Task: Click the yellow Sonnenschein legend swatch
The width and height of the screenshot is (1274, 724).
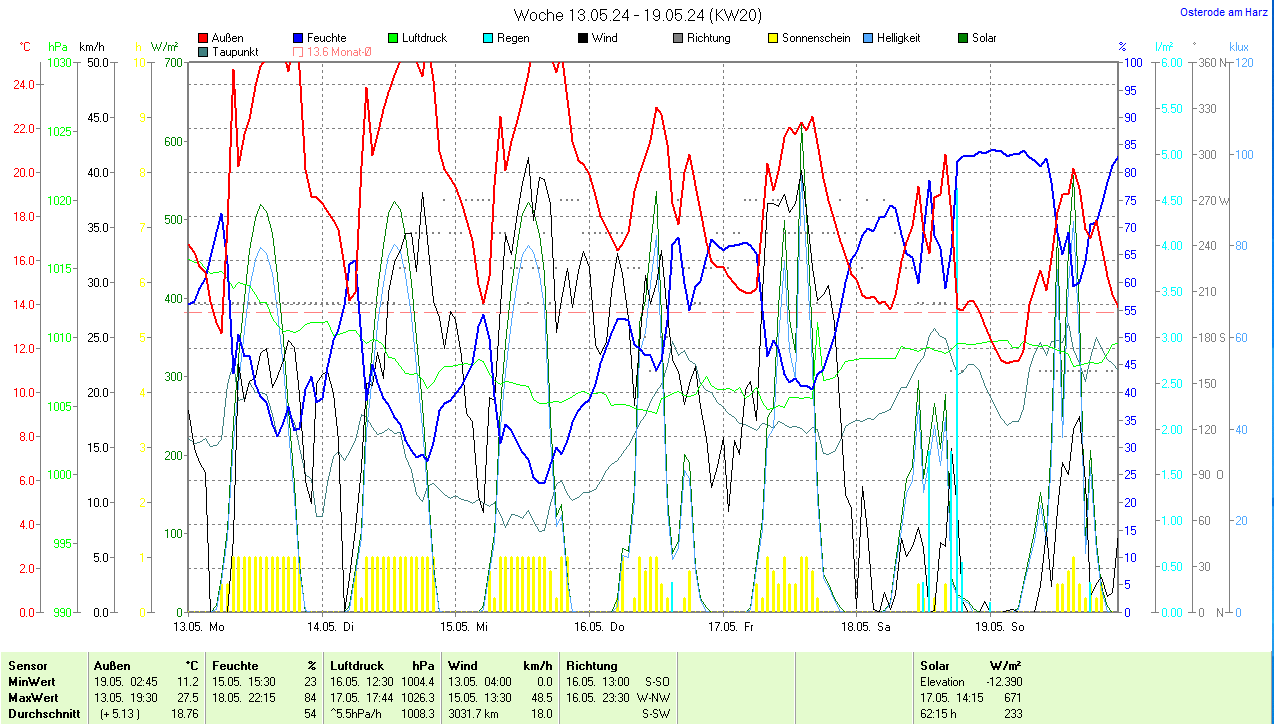Action: [x=773, y=38]
